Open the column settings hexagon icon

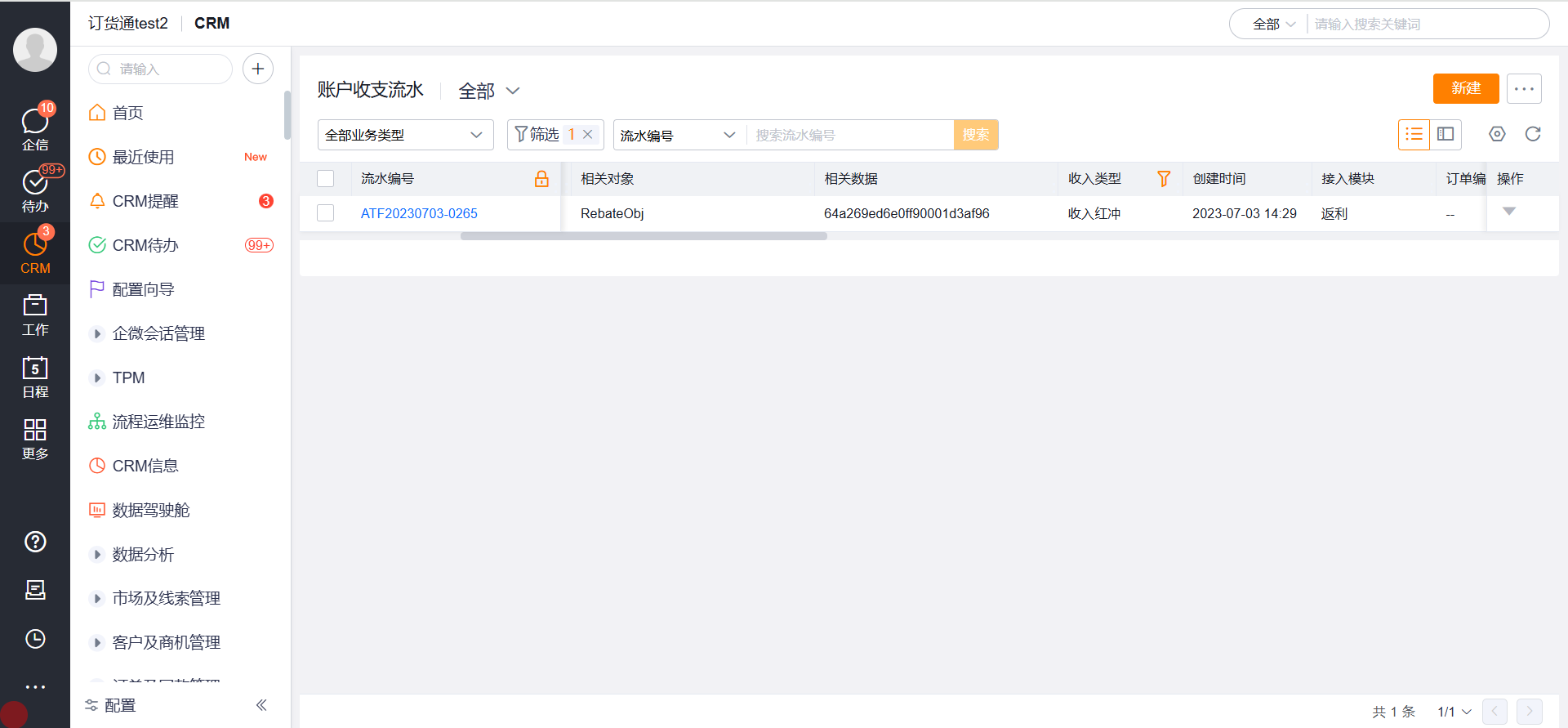click(x=1497, y=134)
